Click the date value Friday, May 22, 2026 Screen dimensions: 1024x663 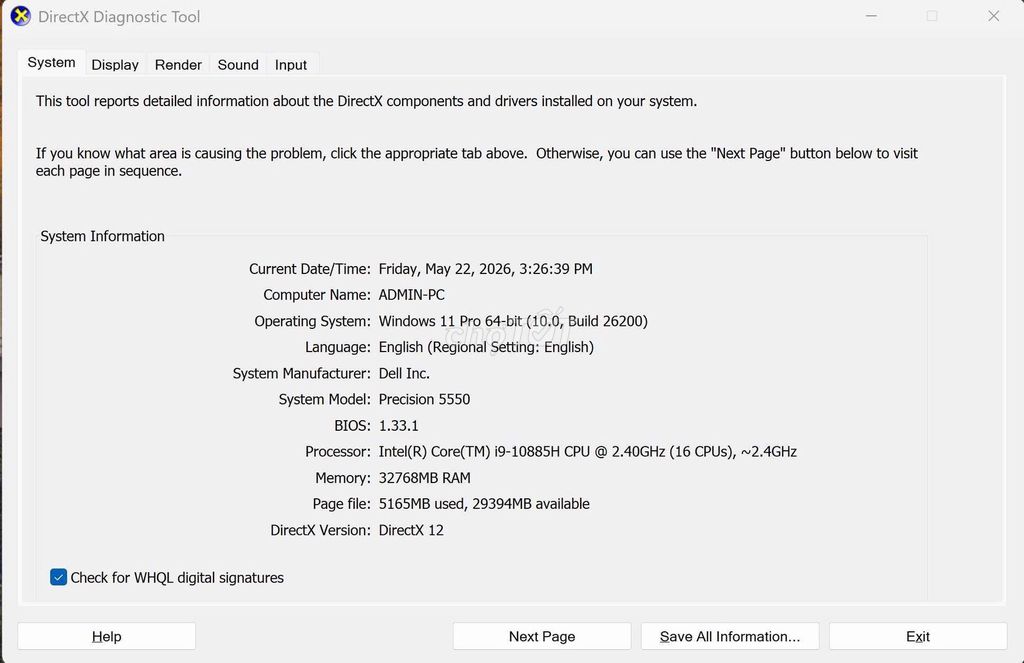click(x=486, y=269)
